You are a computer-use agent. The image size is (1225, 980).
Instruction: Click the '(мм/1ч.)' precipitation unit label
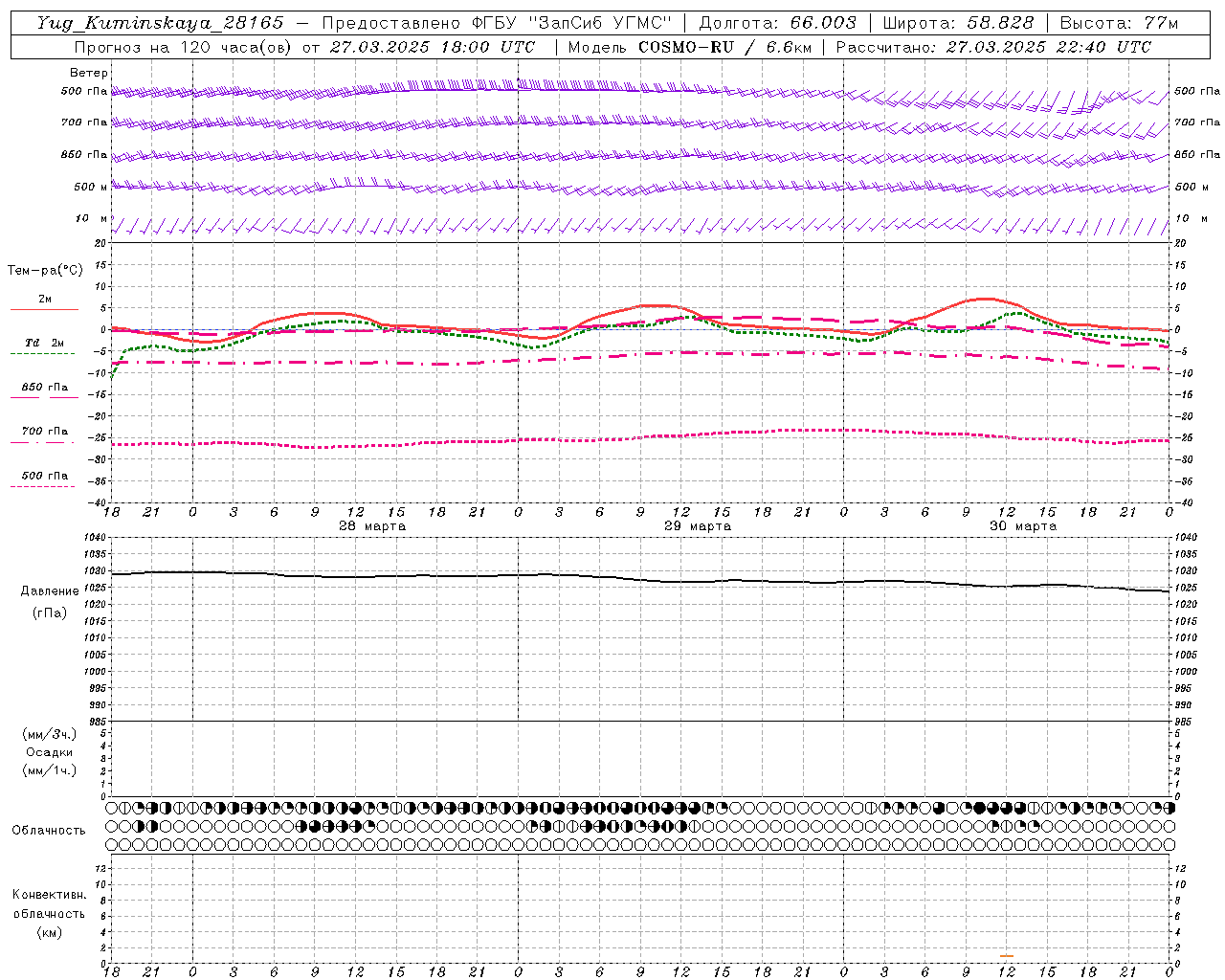click(x=50, y=770)
